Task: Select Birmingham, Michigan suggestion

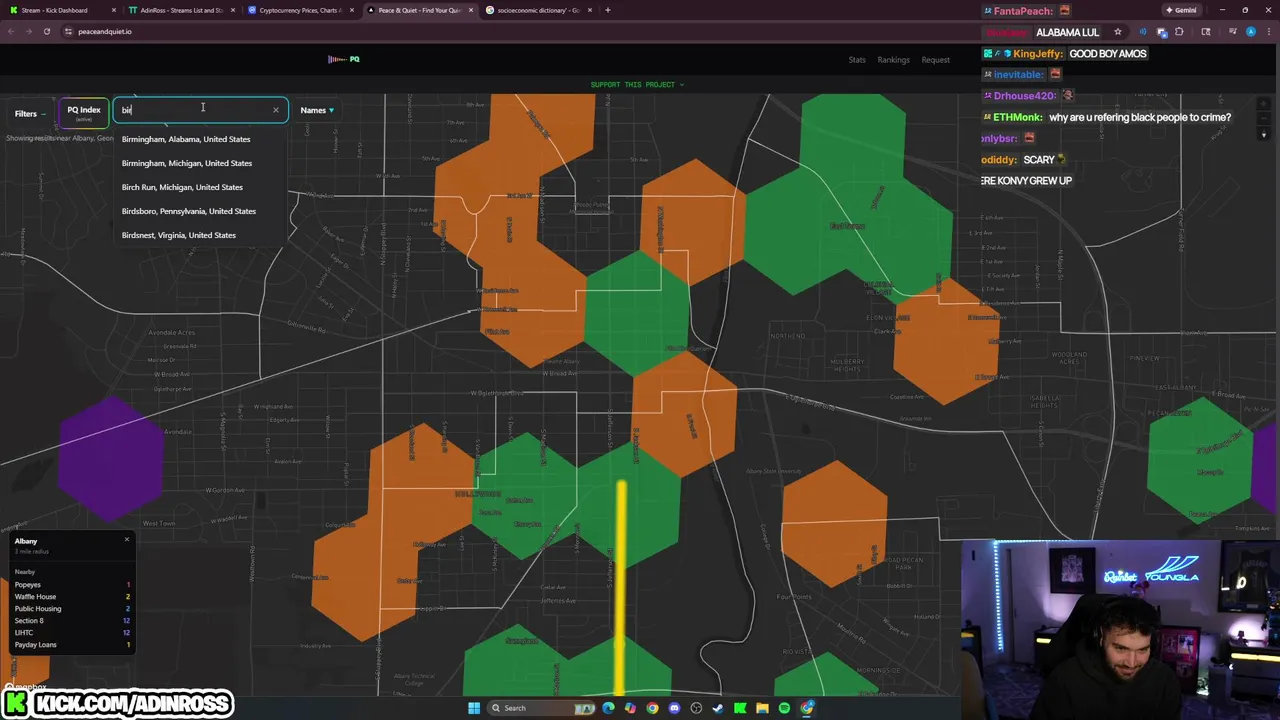Action: click(x=200, y=163)
